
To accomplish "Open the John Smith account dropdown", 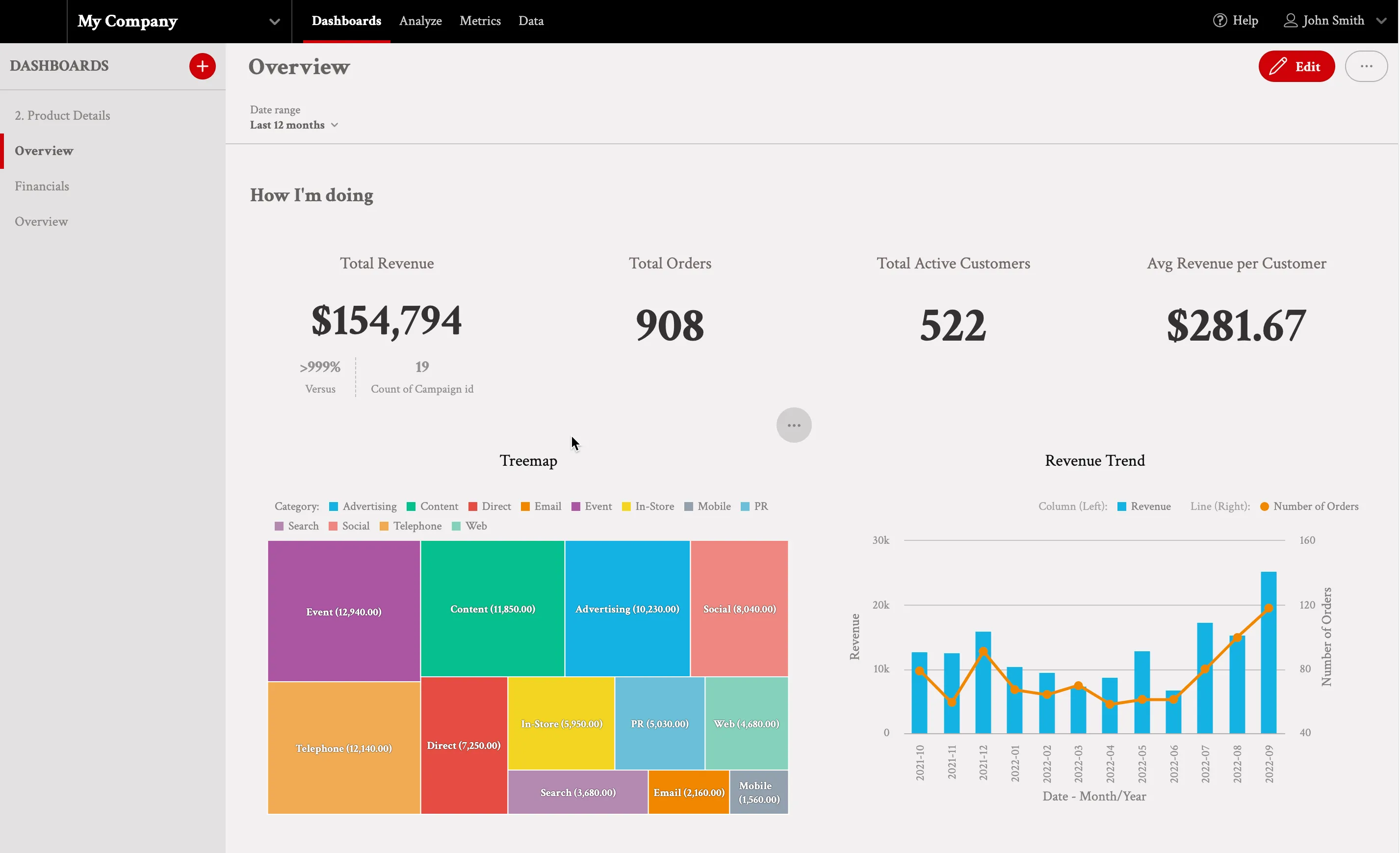I will click(x=1382, y=21).
